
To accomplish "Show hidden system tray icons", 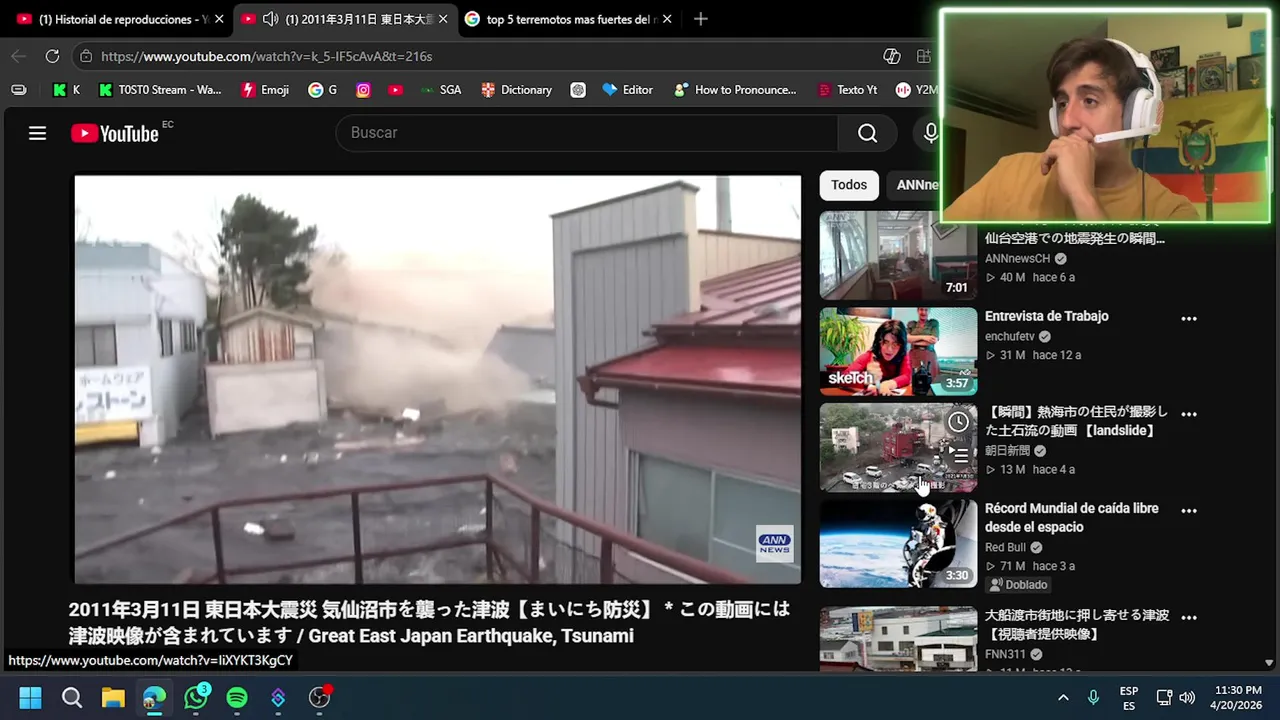I will point(1063,697).
